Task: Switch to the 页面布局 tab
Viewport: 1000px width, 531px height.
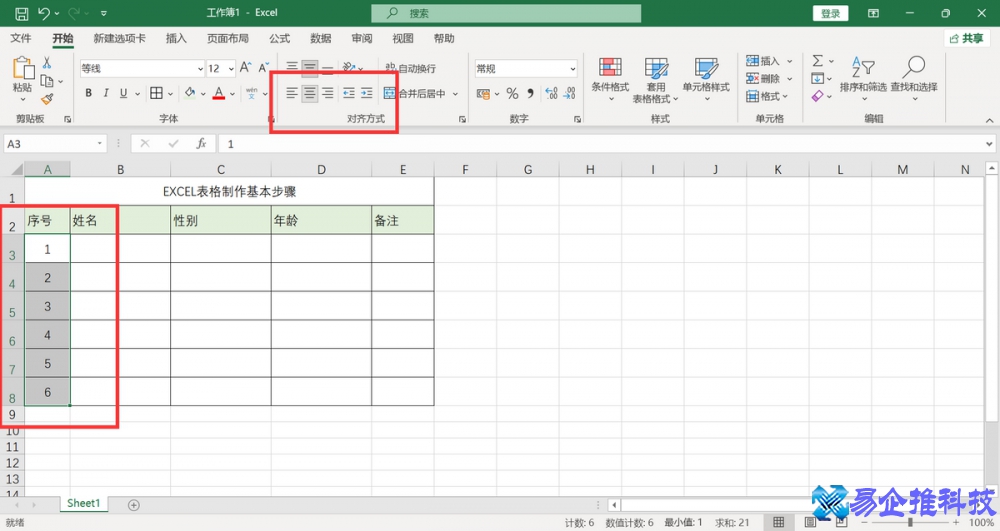Action: tap(228, 38)
